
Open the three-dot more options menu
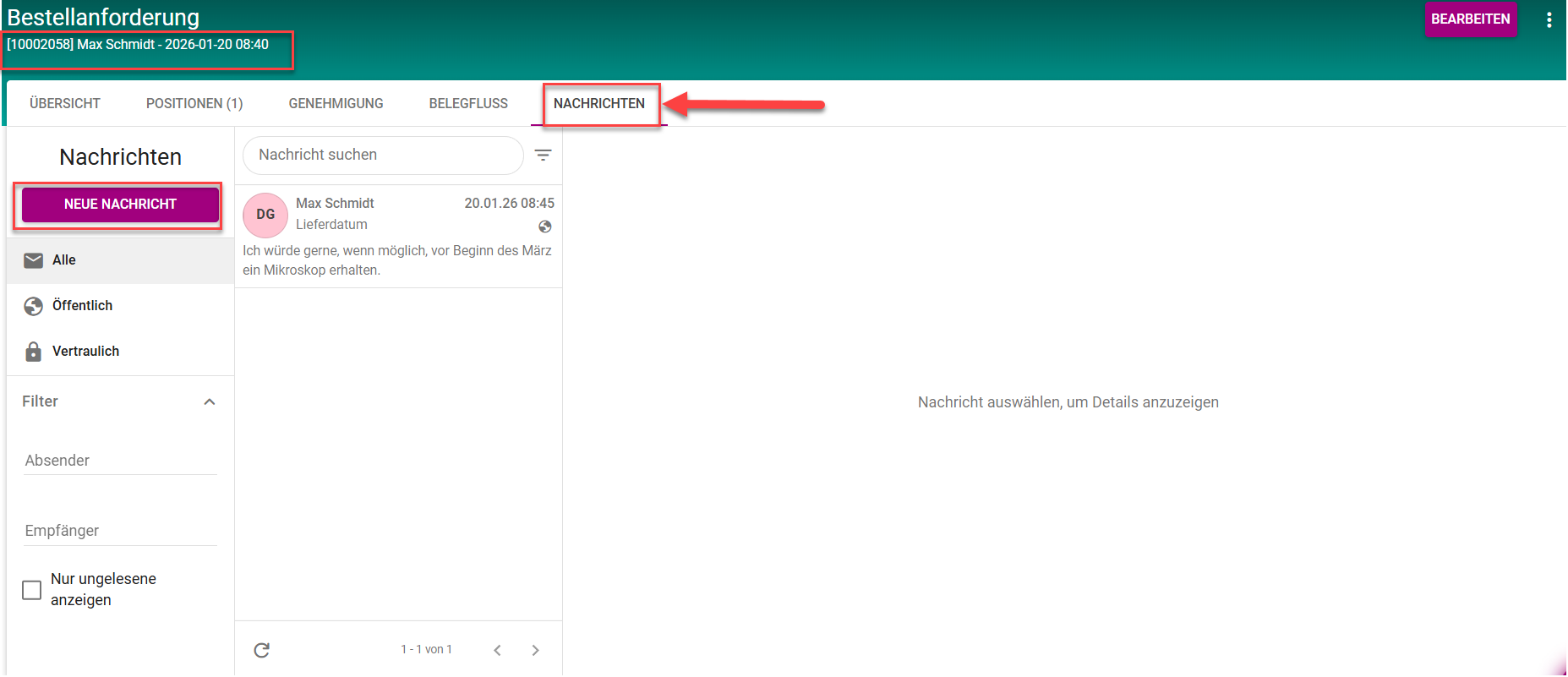[x=1549, y=20]
